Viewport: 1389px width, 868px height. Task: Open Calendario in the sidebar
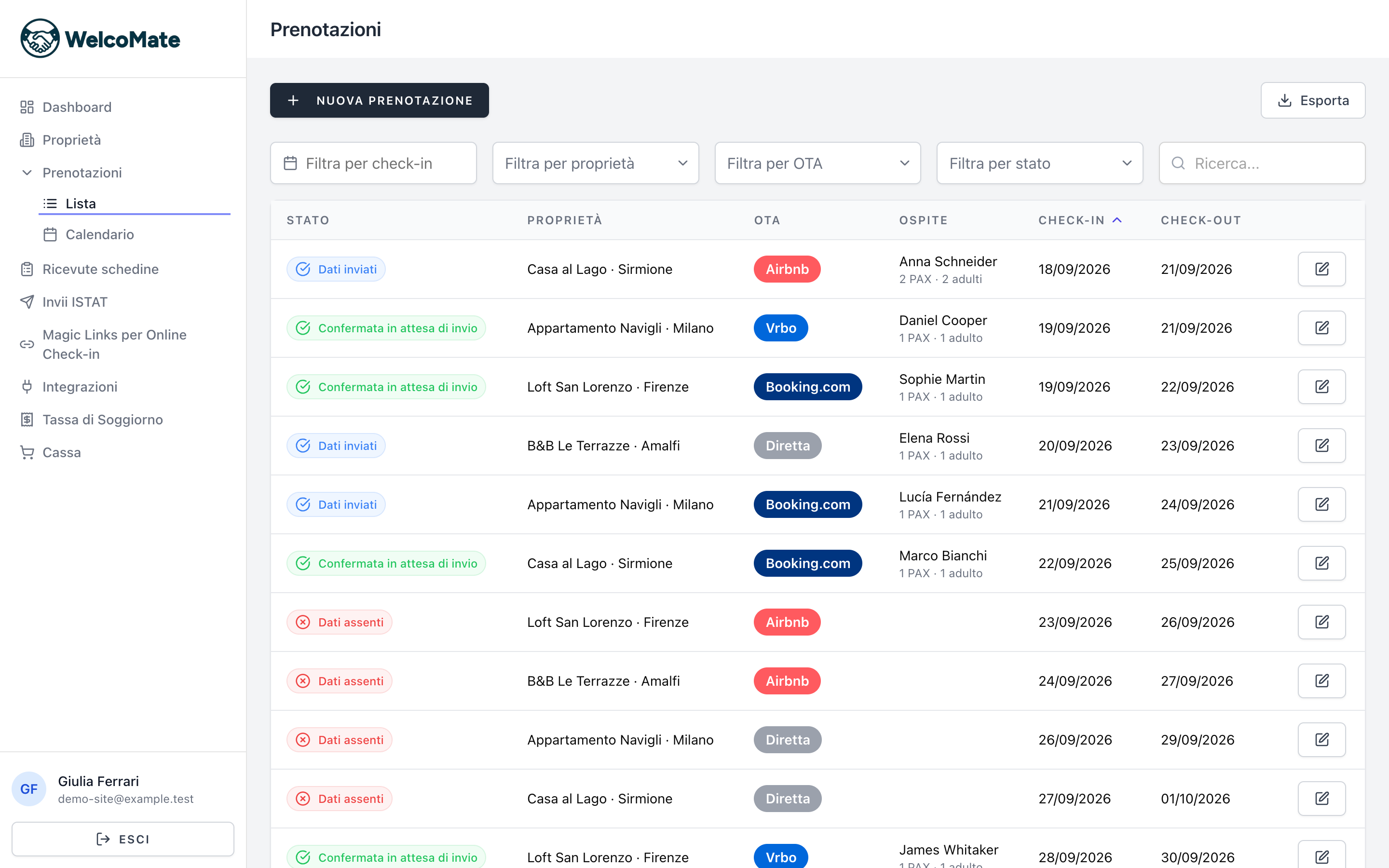(x=99, y=234)
